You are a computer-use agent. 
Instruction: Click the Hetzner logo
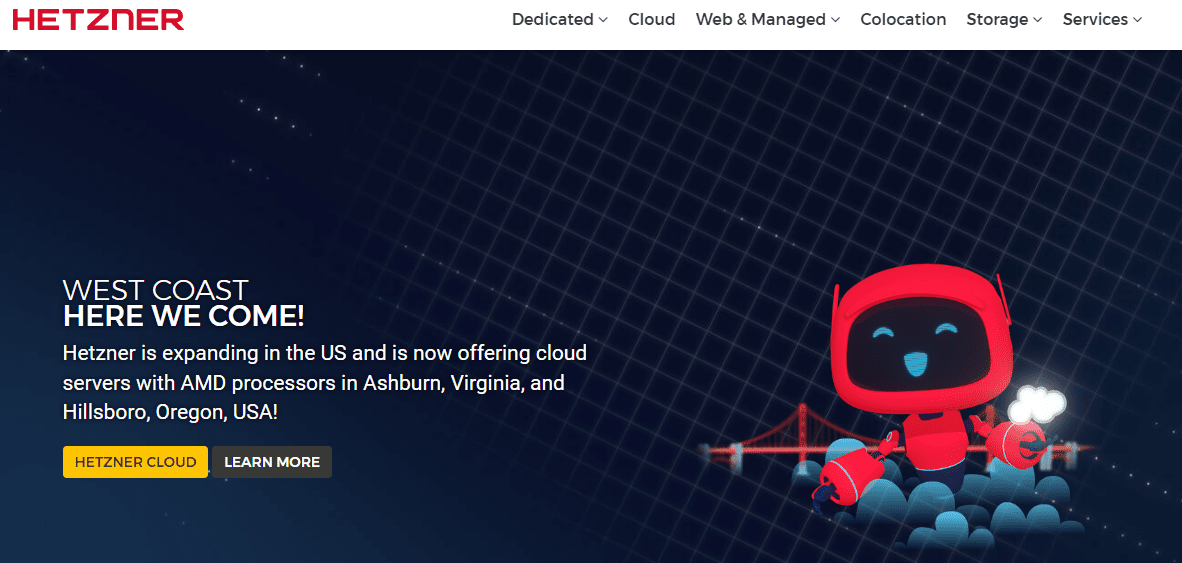(x=98, y=19)
